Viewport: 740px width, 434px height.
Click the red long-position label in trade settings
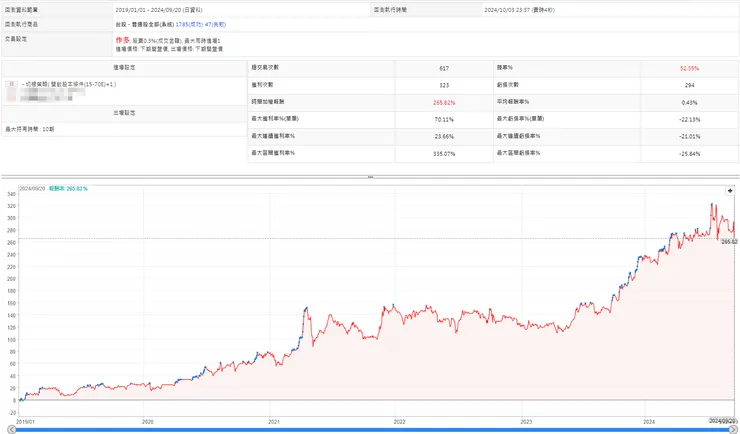tap(122, 41)
